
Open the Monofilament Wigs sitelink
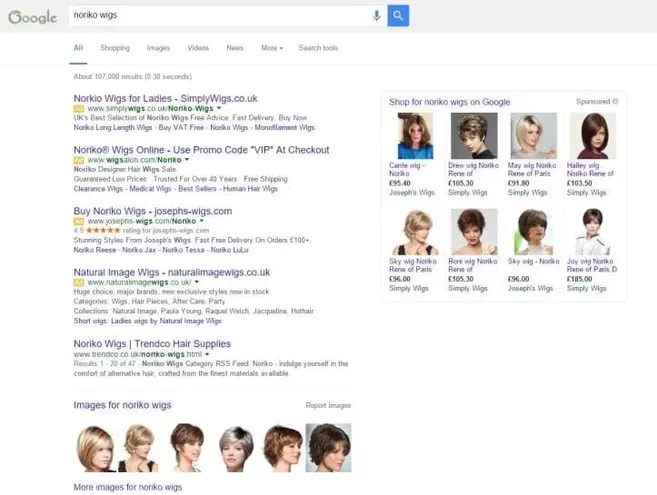point(285,127)
